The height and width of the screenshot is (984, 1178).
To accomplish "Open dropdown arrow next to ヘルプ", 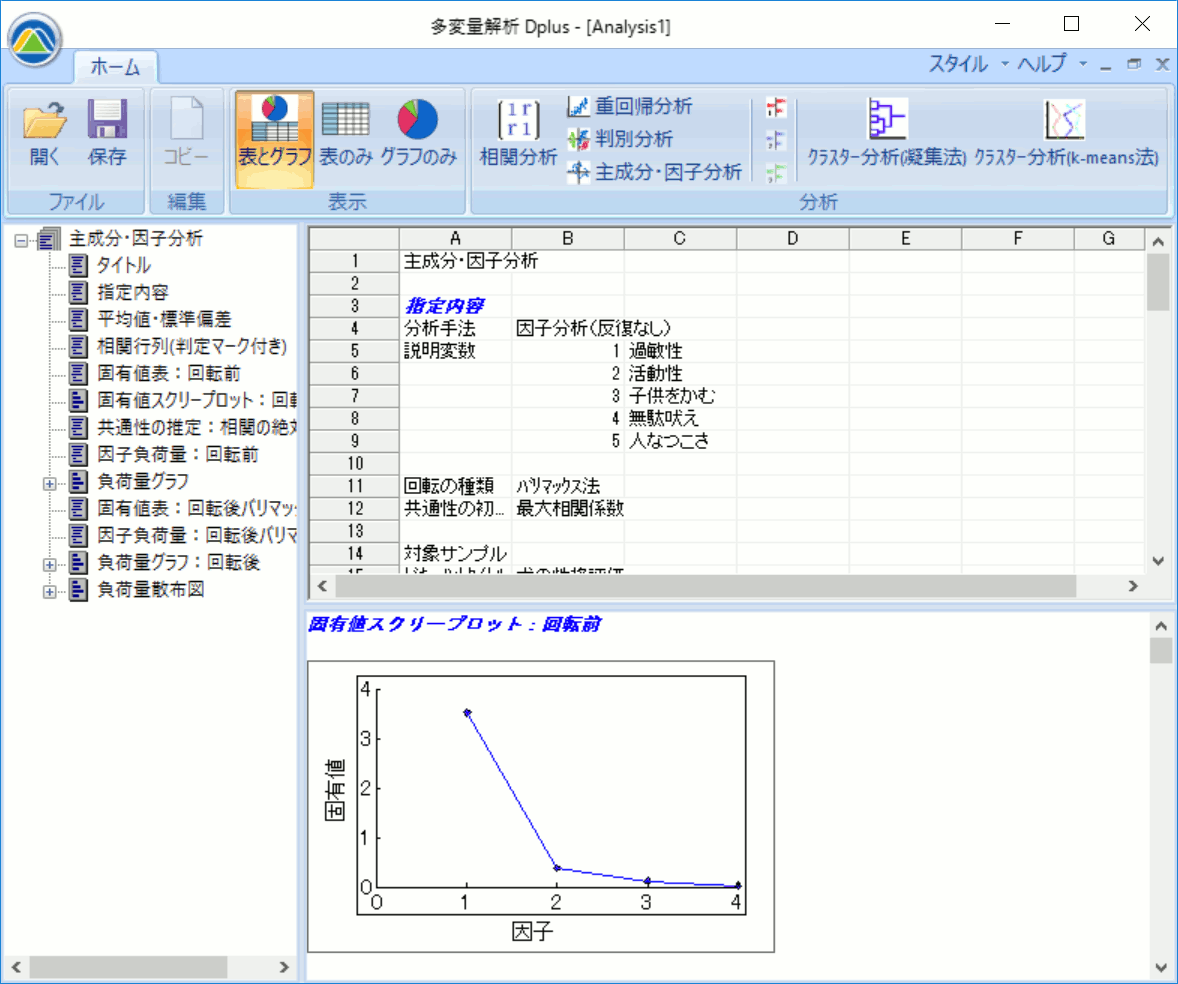I will [x=1083, y=65].
